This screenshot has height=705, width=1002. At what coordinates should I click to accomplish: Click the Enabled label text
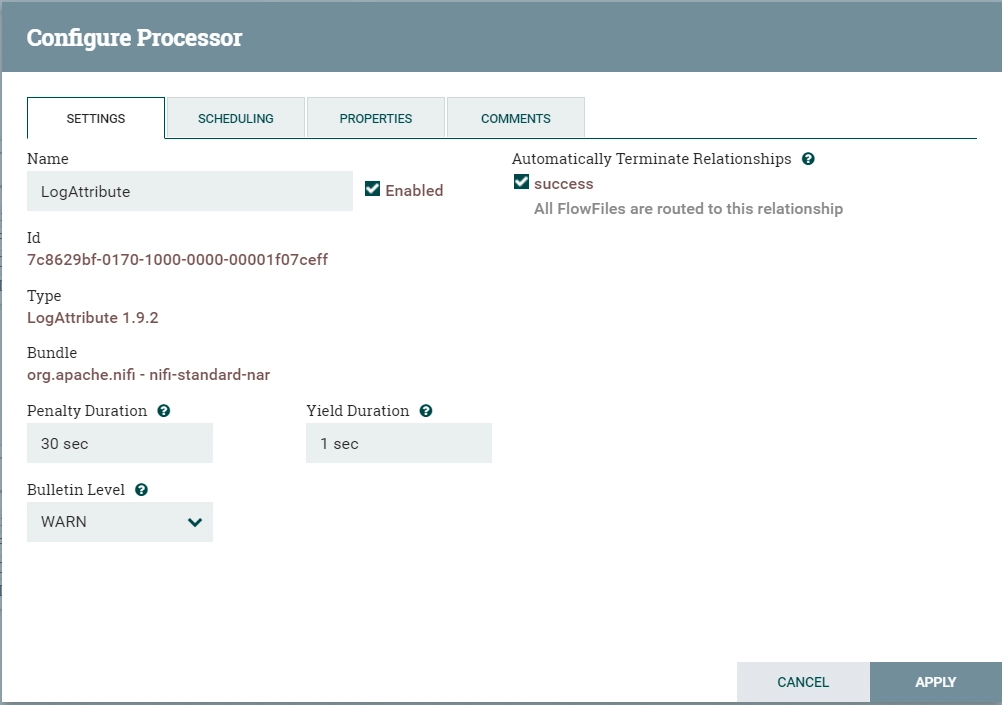414,190
